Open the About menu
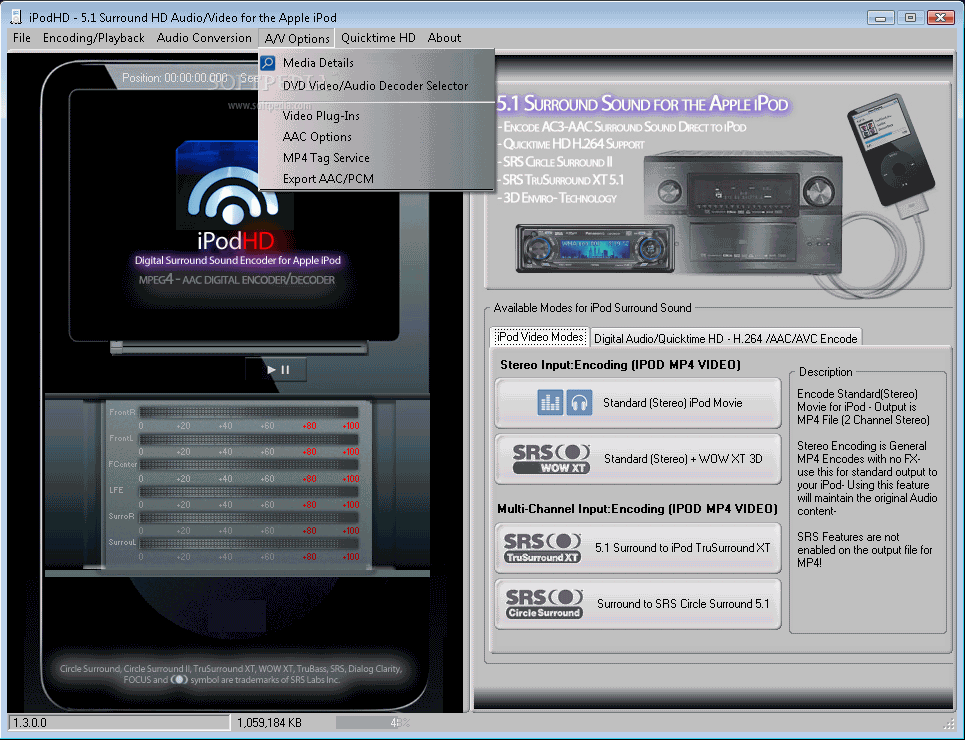The height and width of the screenshot is (740, 965). [444, 38]
